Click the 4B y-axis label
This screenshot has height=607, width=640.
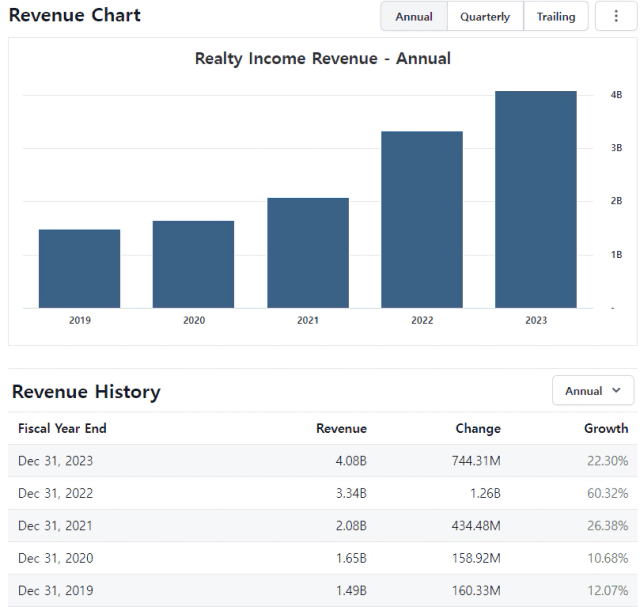(x=616, y=95)
